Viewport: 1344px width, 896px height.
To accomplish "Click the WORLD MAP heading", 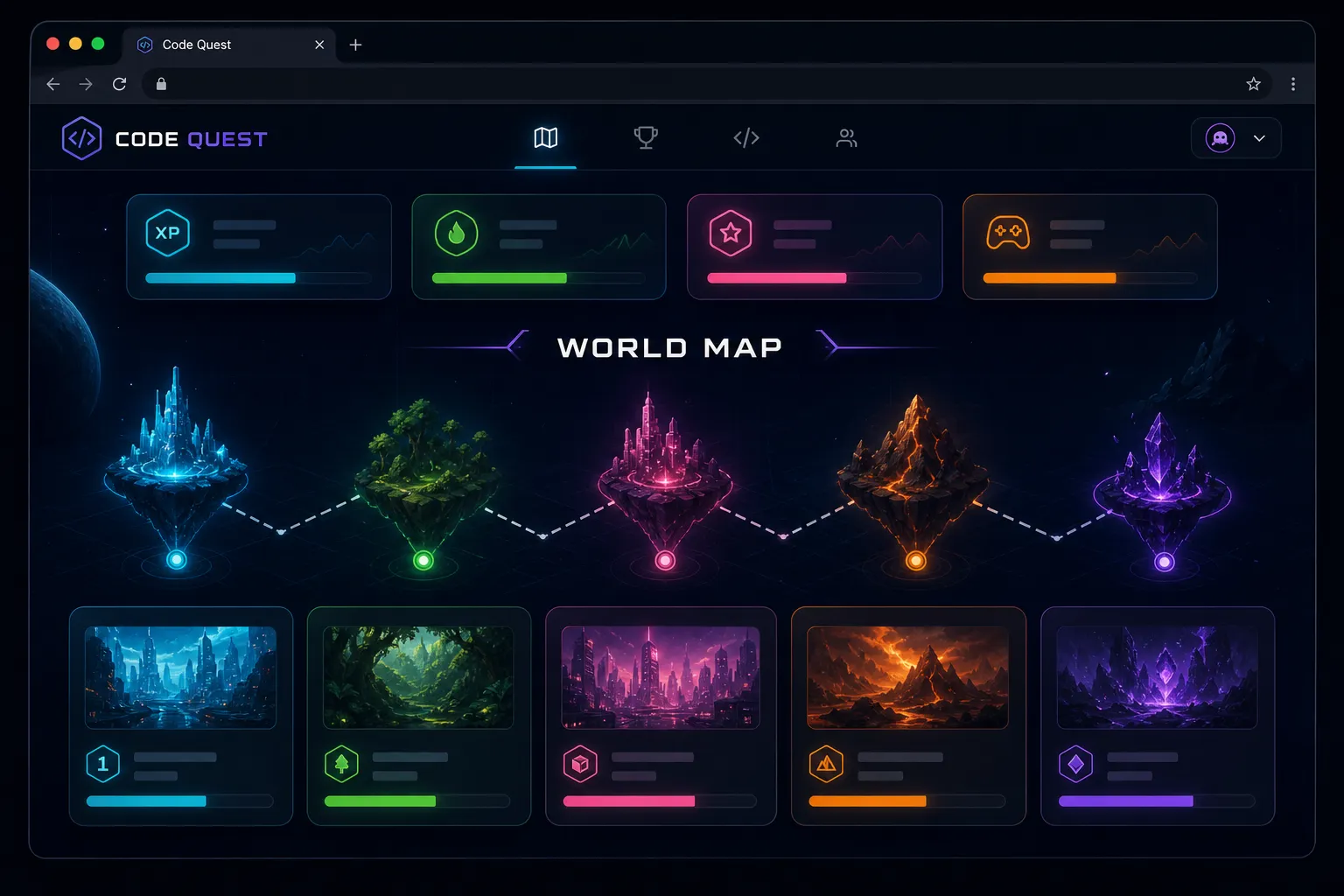I will click(670, 347).
